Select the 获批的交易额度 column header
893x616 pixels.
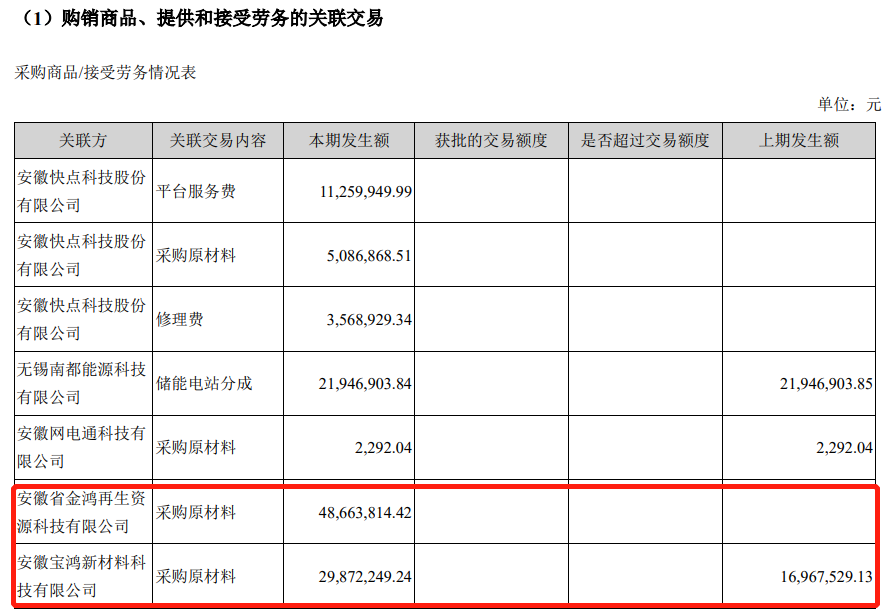(491, 141)
